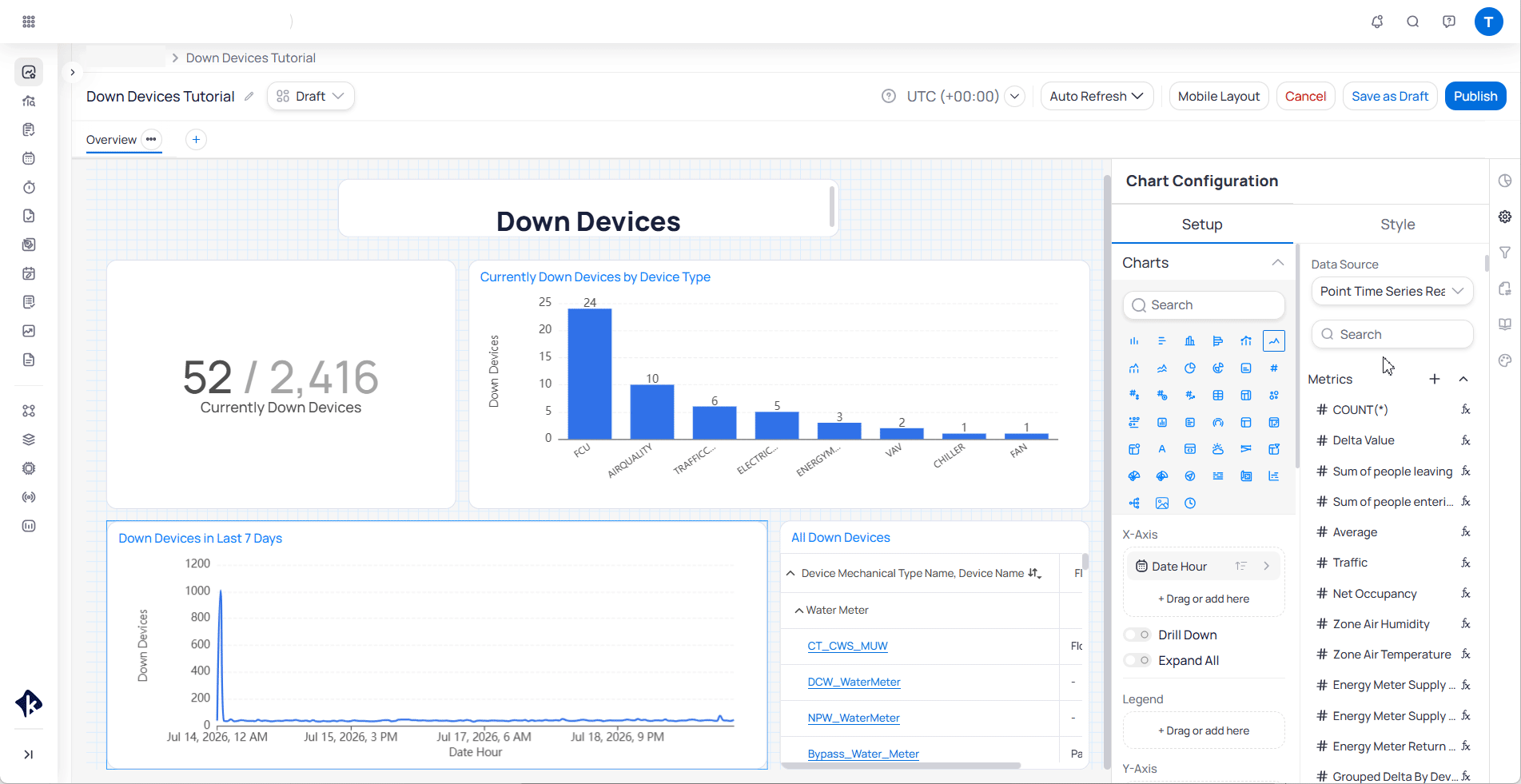Open the CT_CWS_MUW device link
The image size is (1521, 784).
pos(847,647)
